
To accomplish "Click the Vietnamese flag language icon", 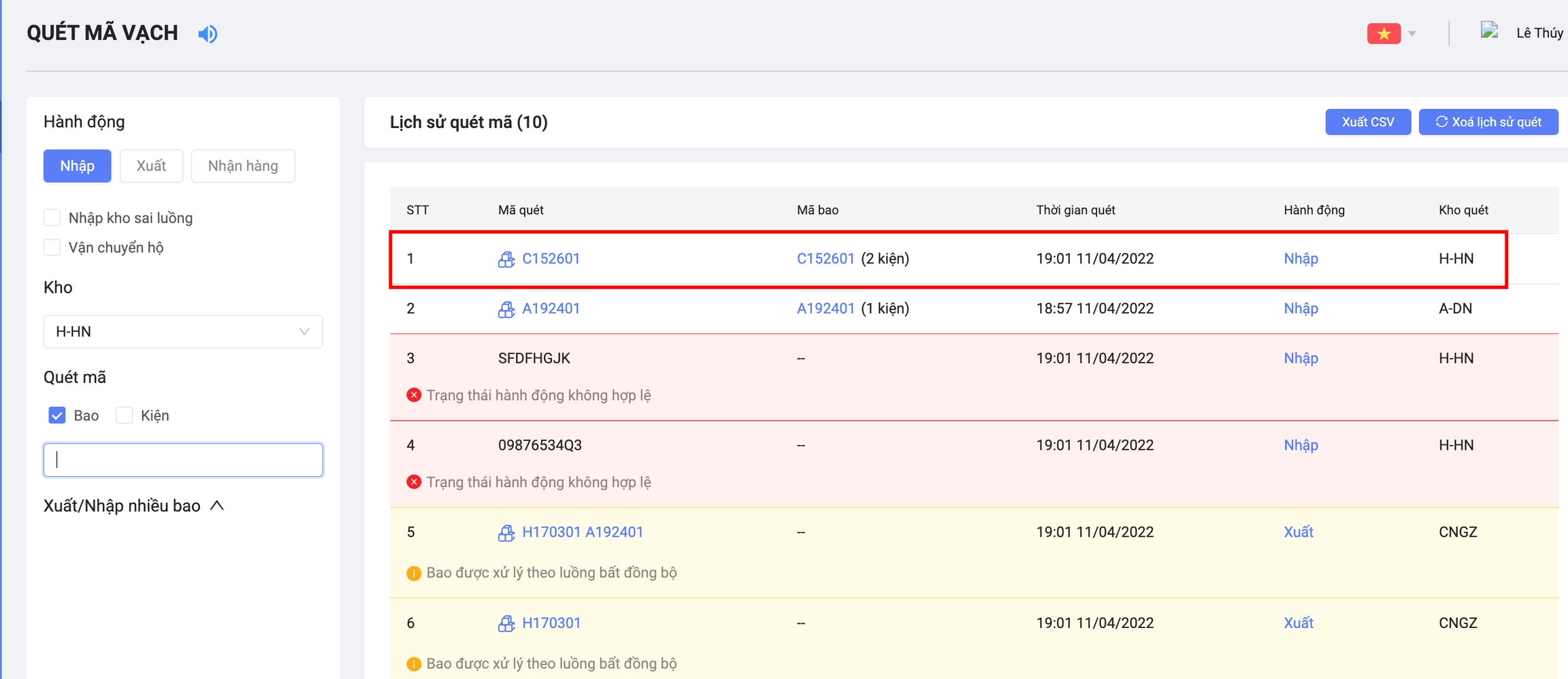I will (x=1384, y=33).
